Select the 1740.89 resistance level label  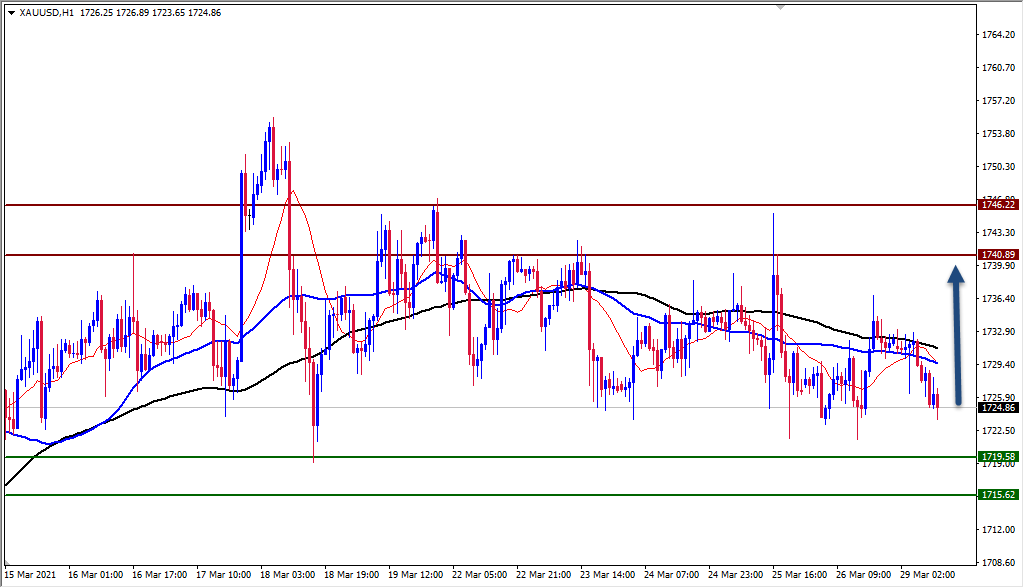[x=999, y=255]
